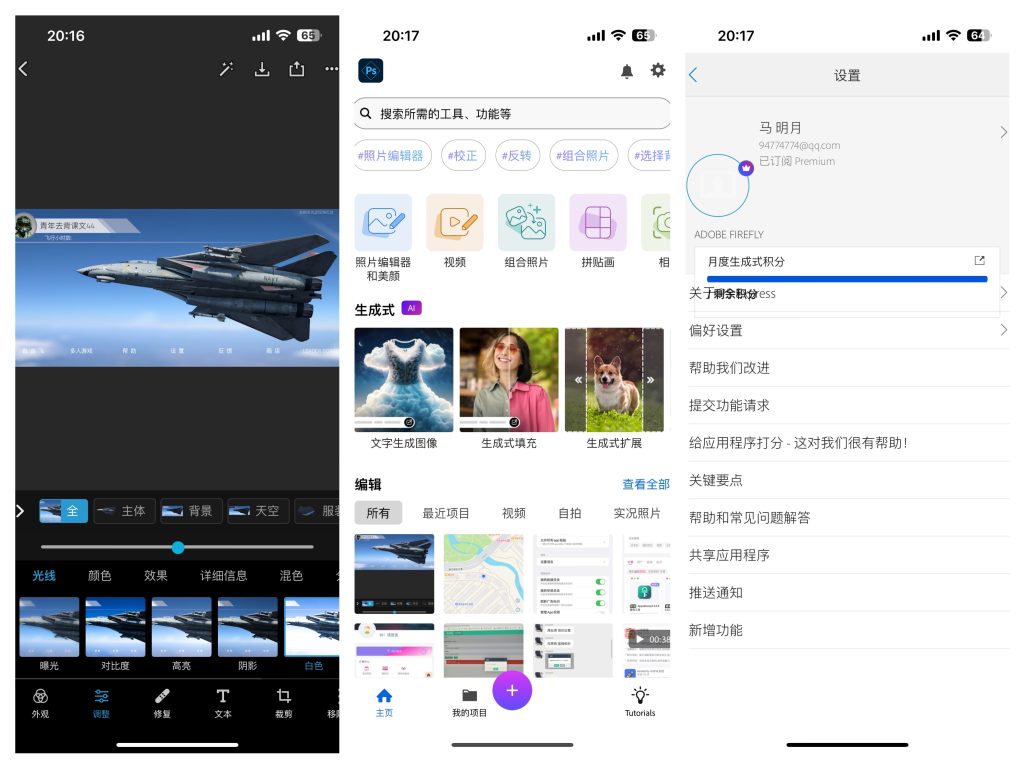
Task: Select the 背景 mask segment
Action: [x=190, y=510]
